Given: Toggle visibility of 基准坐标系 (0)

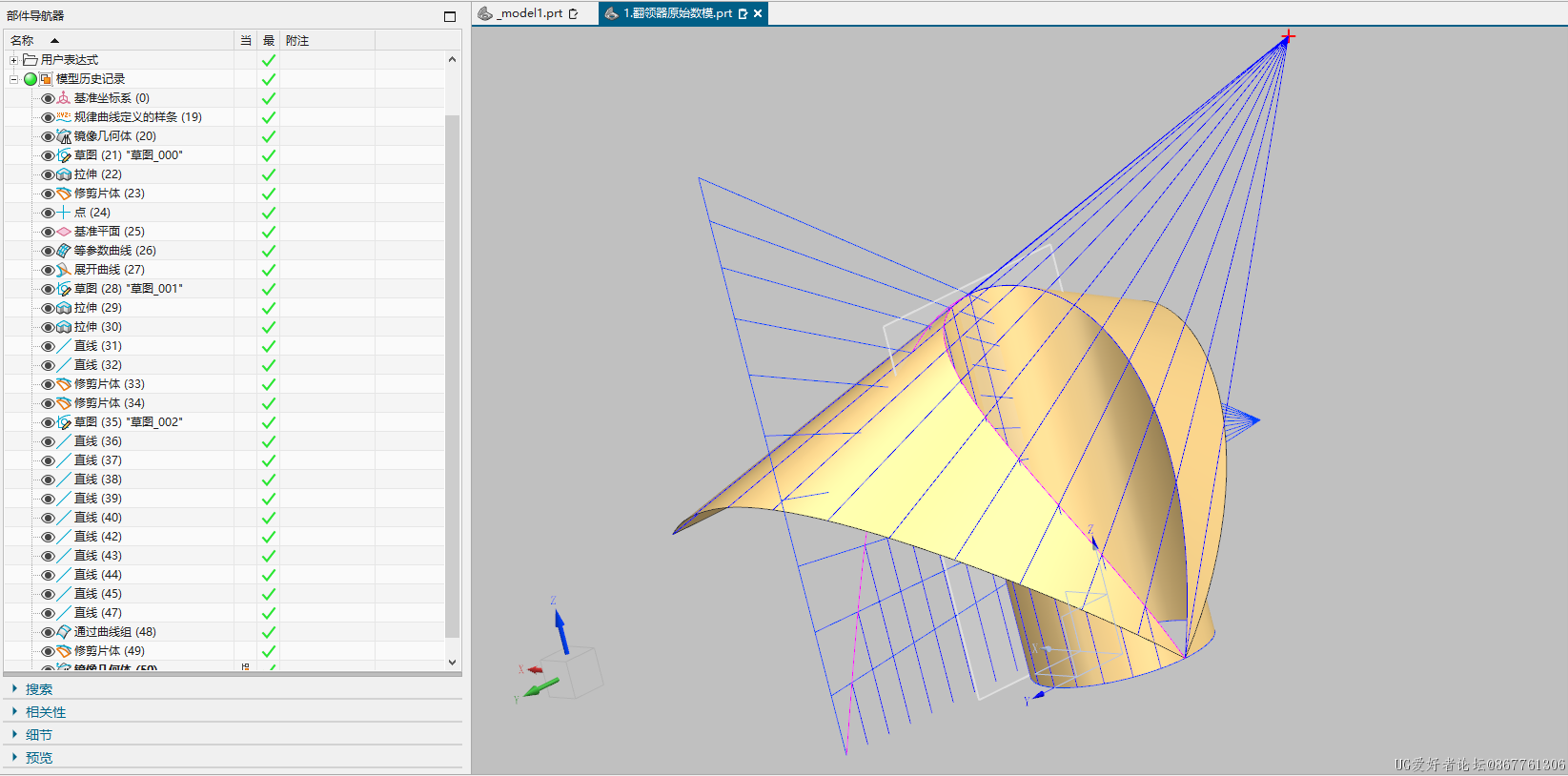Looking at the screenshot, I should click(x=48, y=98).
